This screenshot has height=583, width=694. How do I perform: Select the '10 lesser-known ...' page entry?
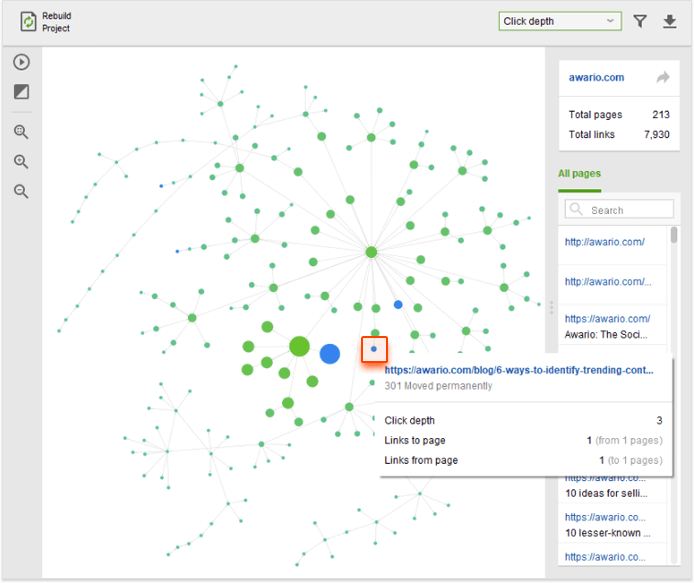click(x=613, y=525)
